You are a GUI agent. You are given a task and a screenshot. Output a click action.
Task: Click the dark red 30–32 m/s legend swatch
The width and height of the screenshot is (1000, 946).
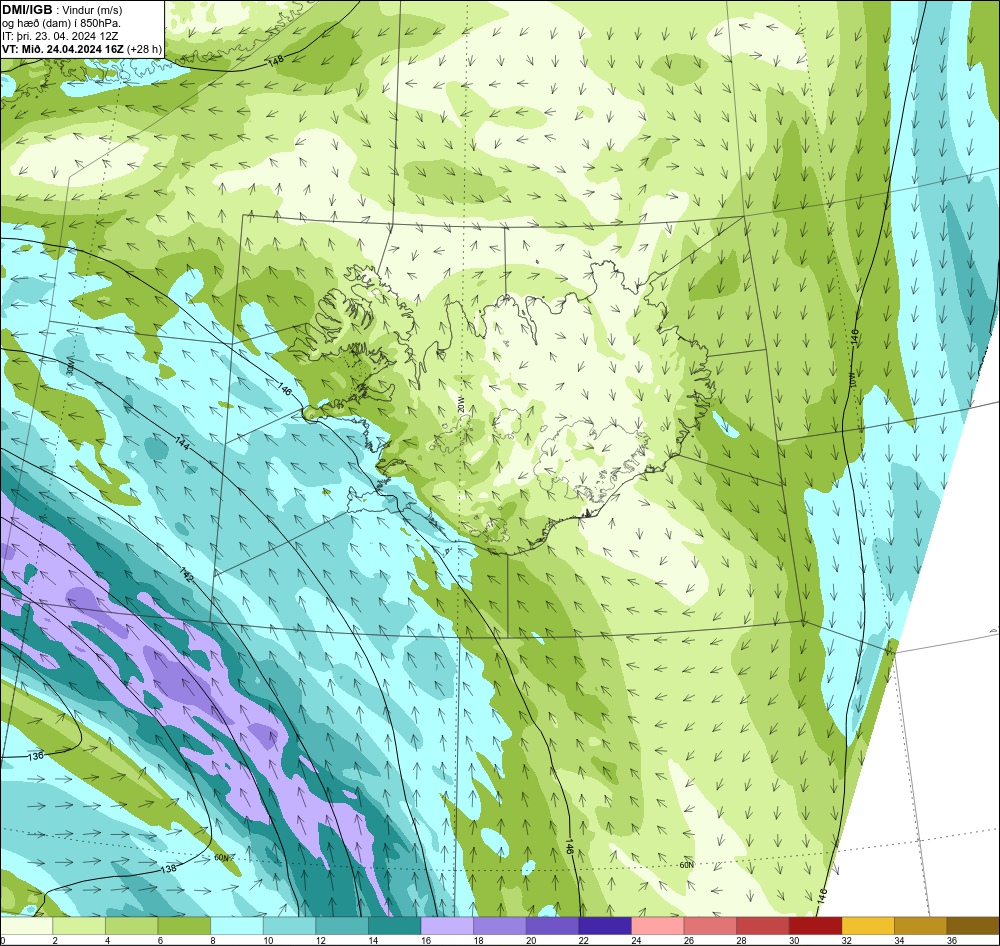tap(816, 926)
